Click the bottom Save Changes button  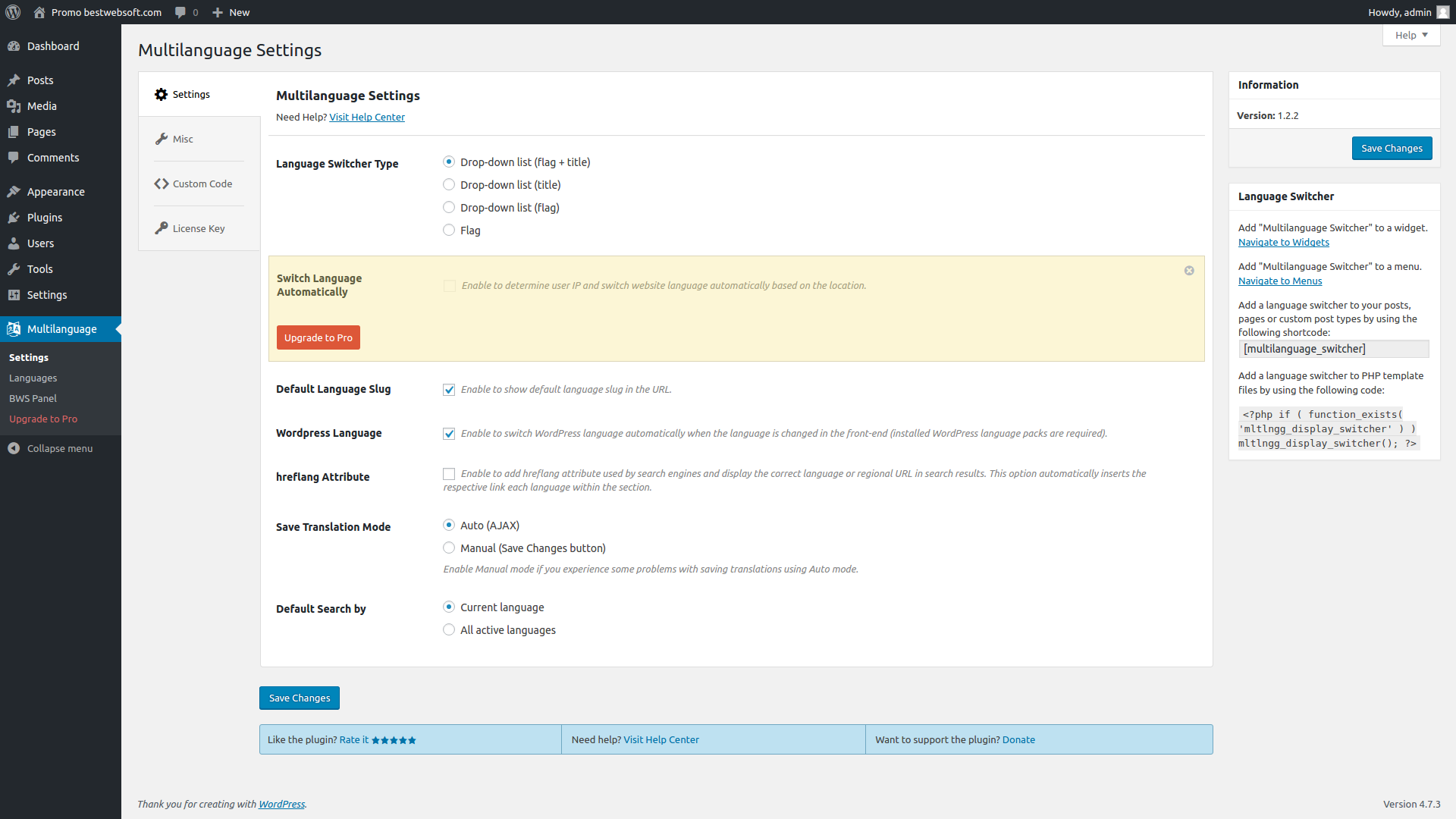point(300,698)
